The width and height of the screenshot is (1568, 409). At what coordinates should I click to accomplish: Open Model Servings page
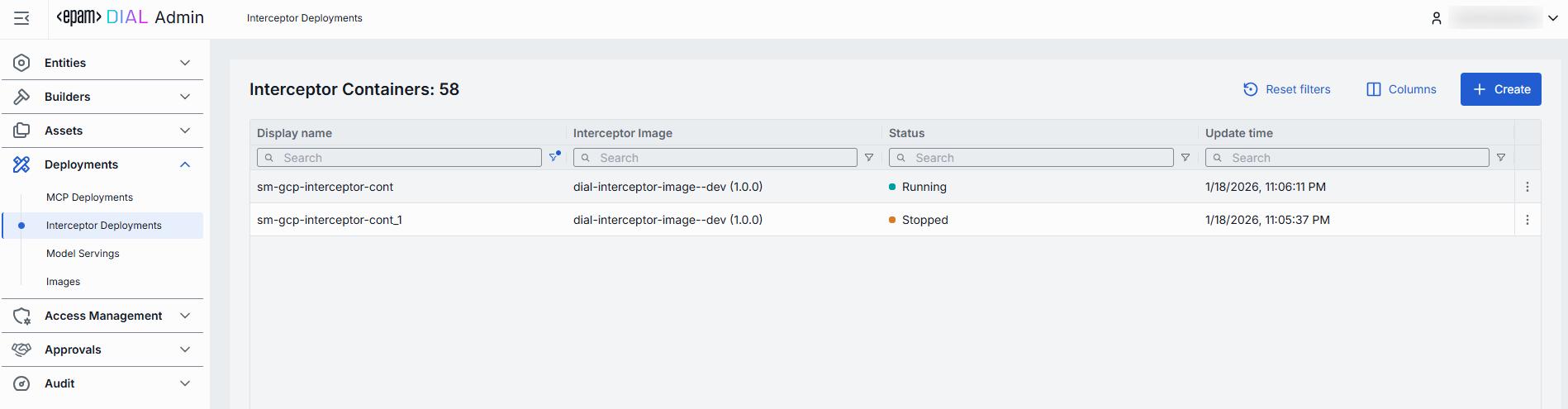83,254
